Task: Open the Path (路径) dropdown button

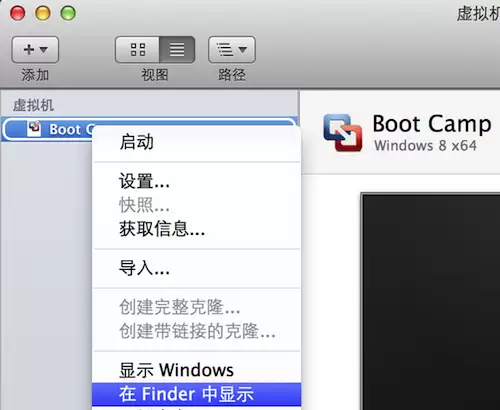Action: point(232,50)
